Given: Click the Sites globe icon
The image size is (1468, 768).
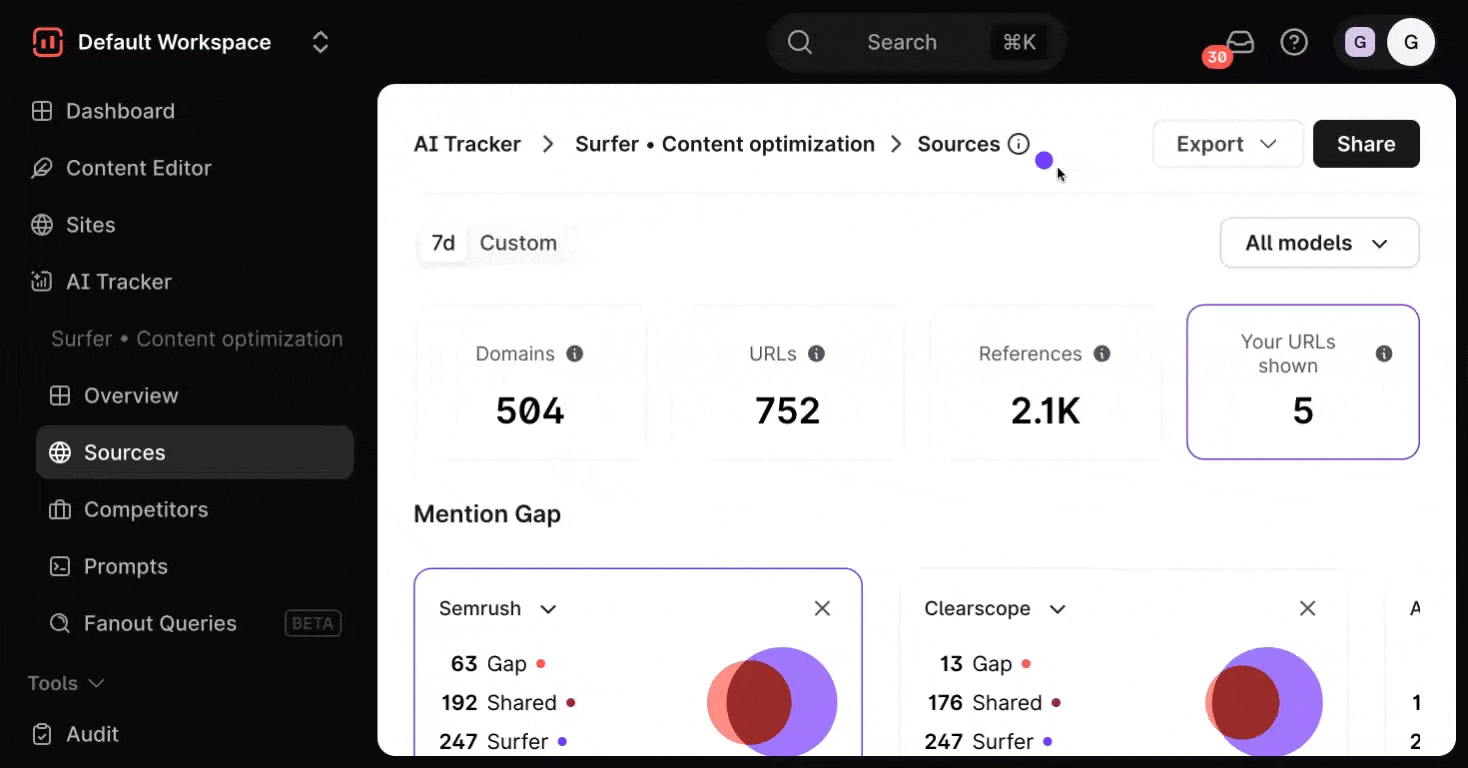Looking at the screenshot, I should point(42,225).
